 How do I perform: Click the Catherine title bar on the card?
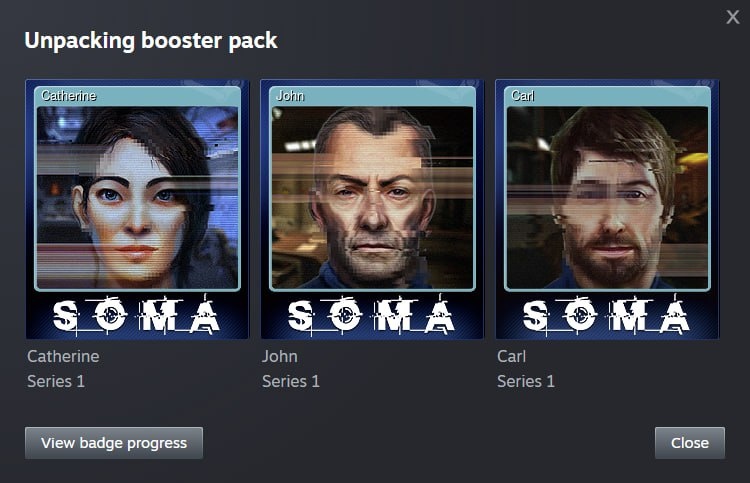pos(137,96)
